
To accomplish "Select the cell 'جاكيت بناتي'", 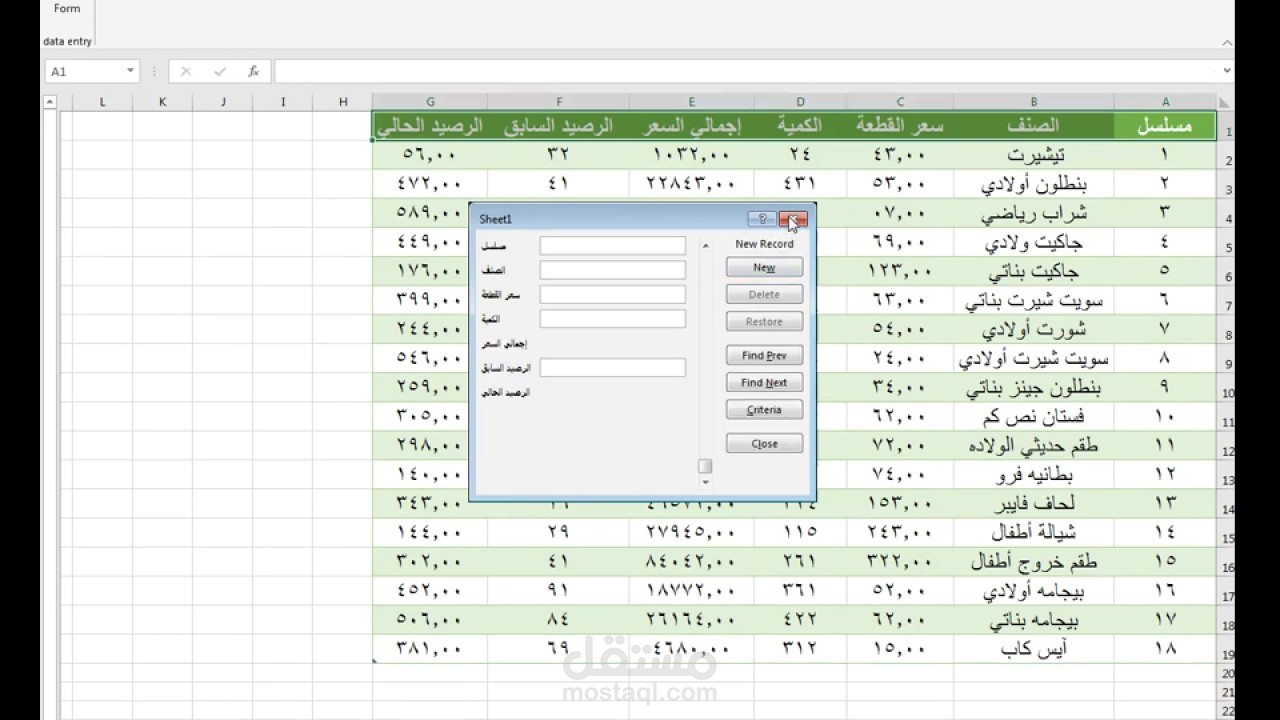I will [x=1034, y=271].
